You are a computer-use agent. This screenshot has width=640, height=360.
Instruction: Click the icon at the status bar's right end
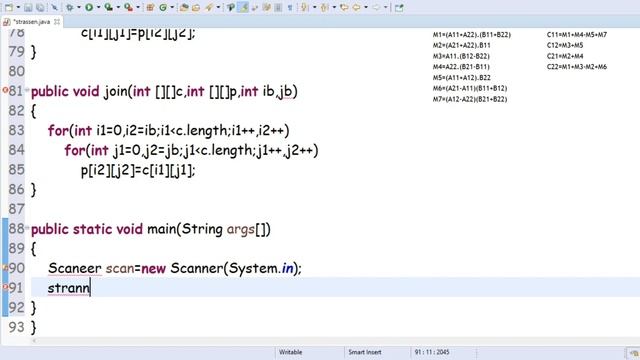634,353
